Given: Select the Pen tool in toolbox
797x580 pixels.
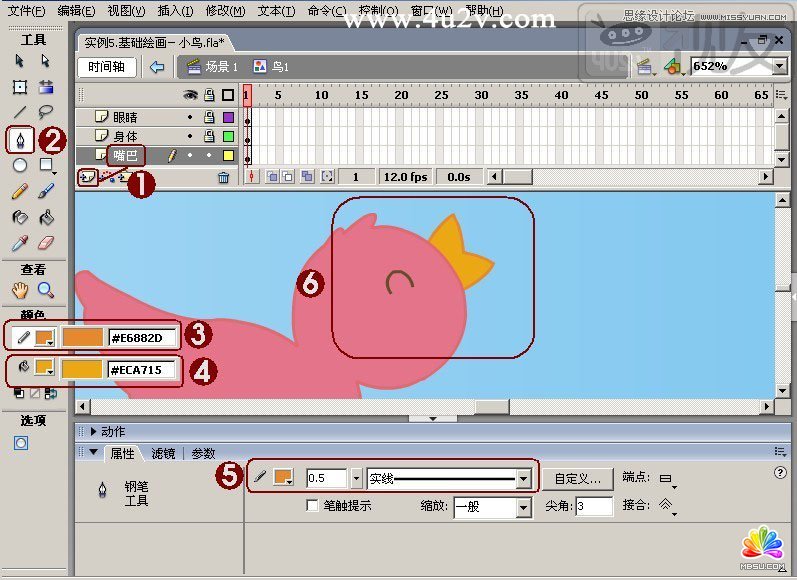Looking at the screenshot, I should [19, 138].
